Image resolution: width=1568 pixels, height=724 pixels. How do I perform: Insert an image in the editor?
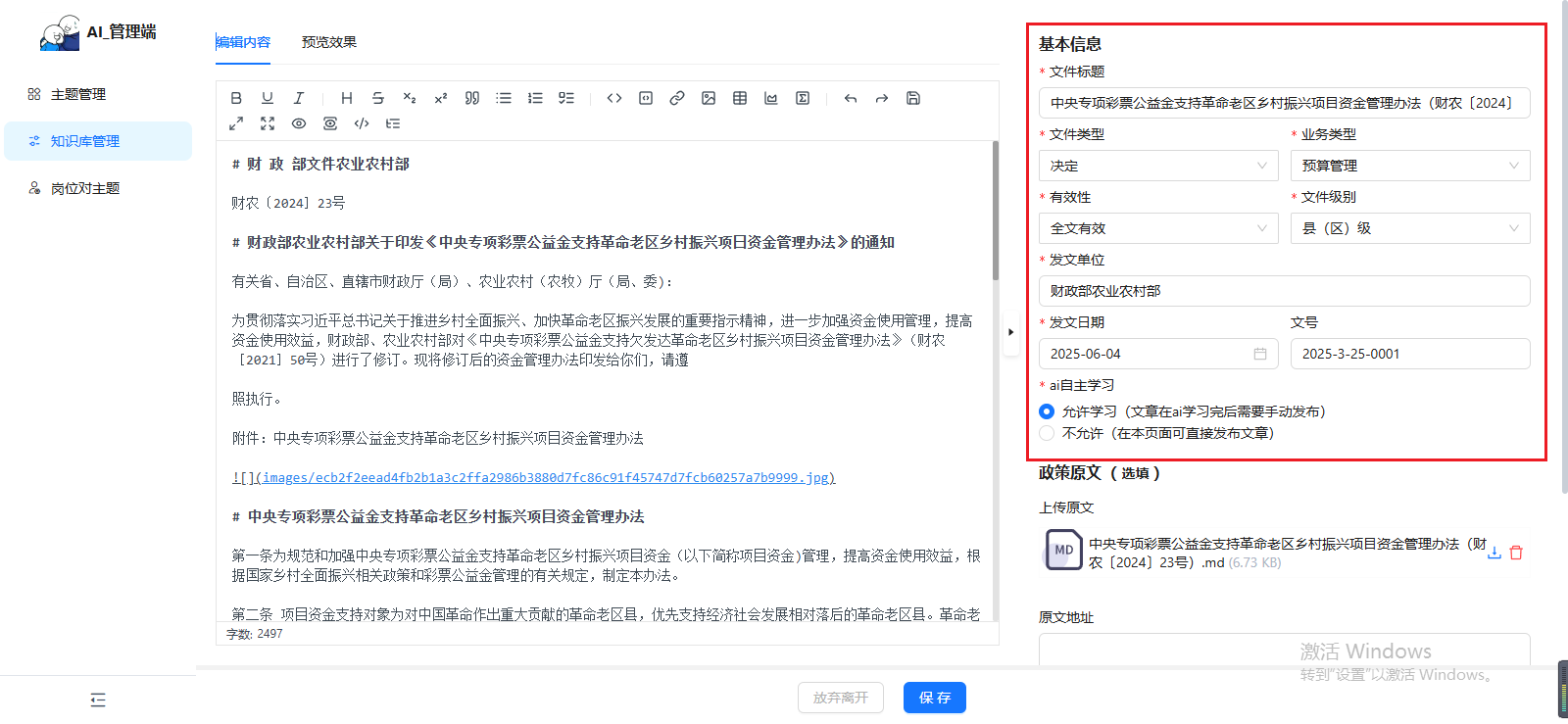[x=709, y=98]
